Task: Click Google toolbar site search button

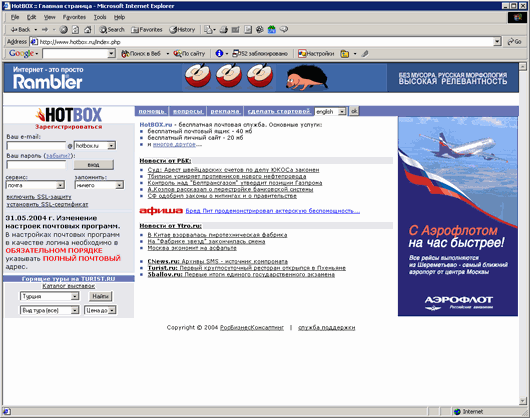Action: 189,53
